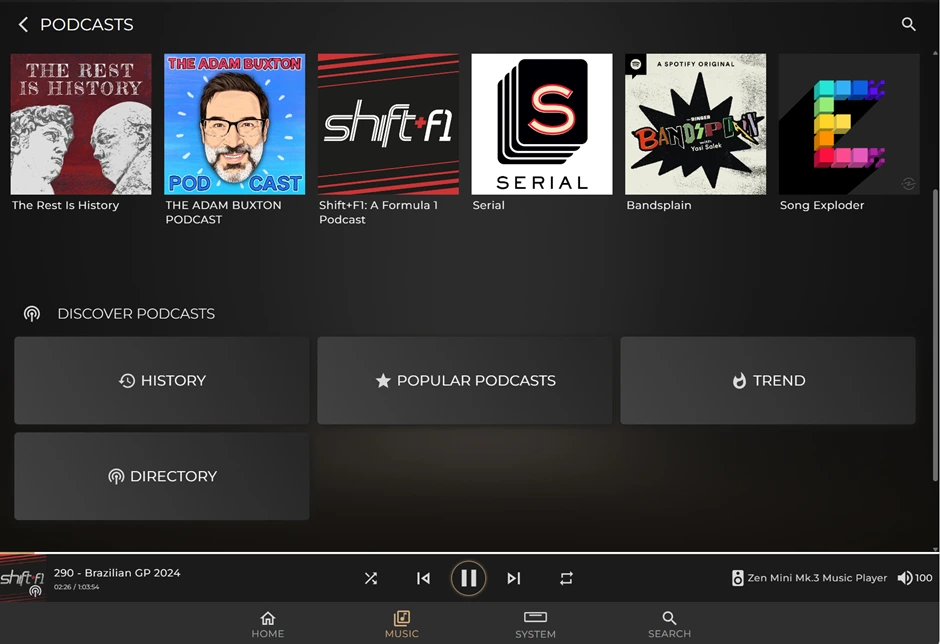Open search with the top-right magnifier icon

[908, 25]
